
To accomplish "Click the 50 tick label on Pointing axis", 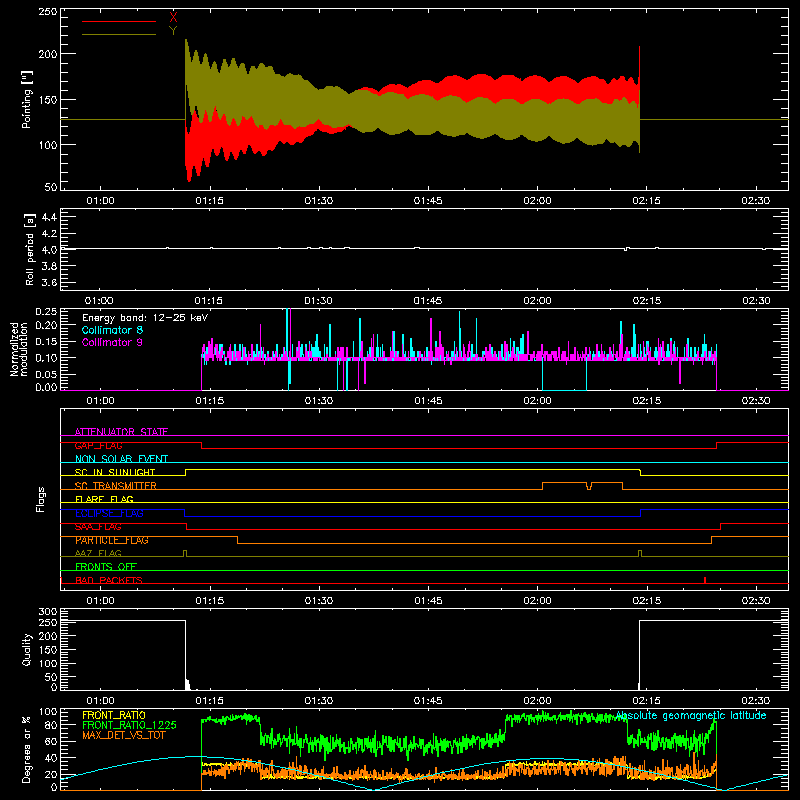I will click(51, 187).
